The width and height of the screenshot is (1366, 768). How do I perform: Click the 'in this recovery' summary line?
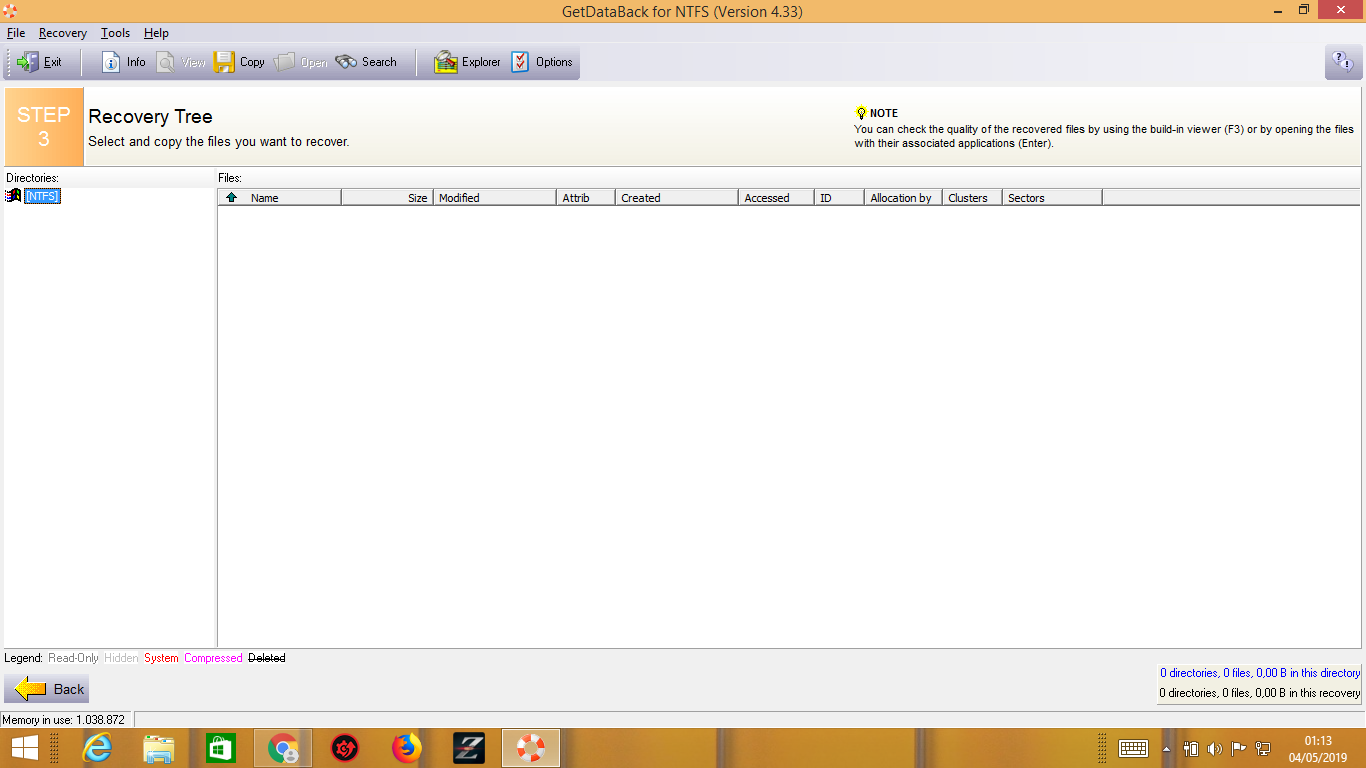click(1259, 693)
